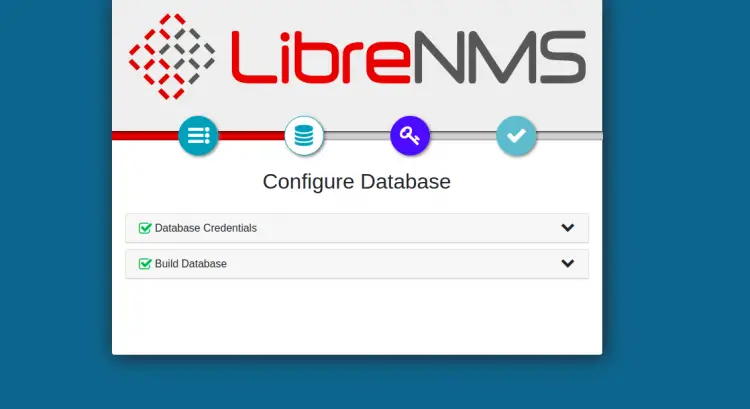Click the Configure Database heading

point(356,182)
